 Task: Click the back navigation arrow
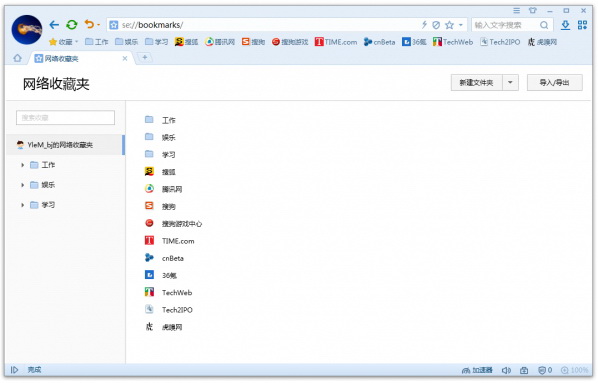point(54,25)
